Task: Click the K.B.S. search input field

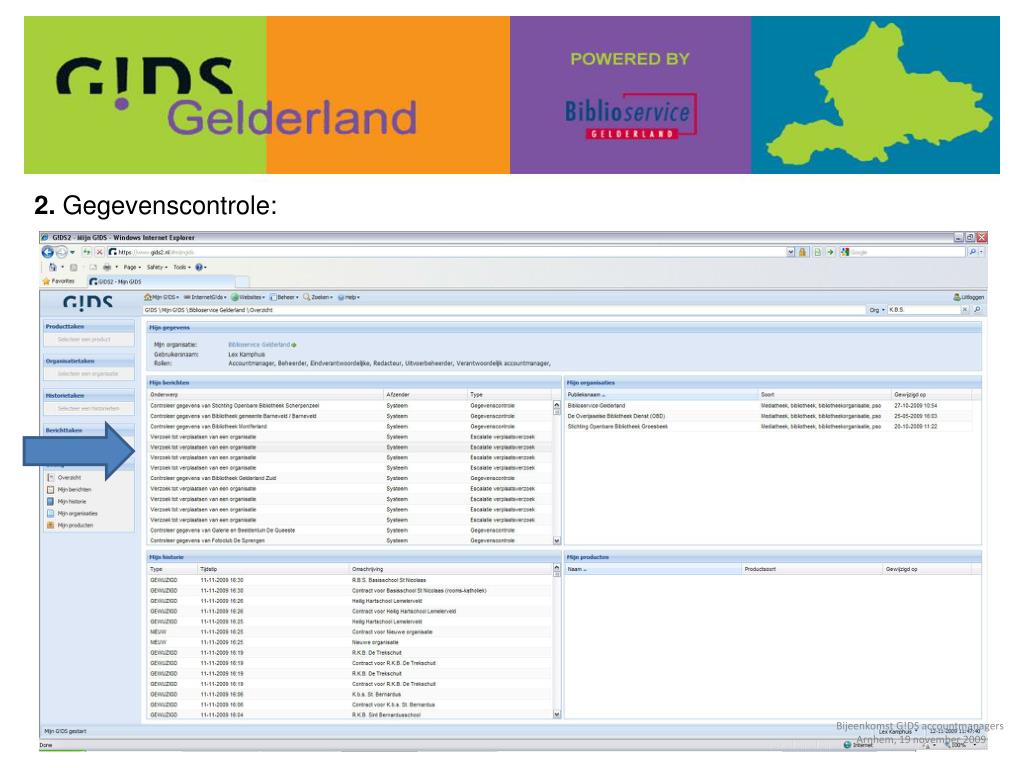Action: pos(924,310)
